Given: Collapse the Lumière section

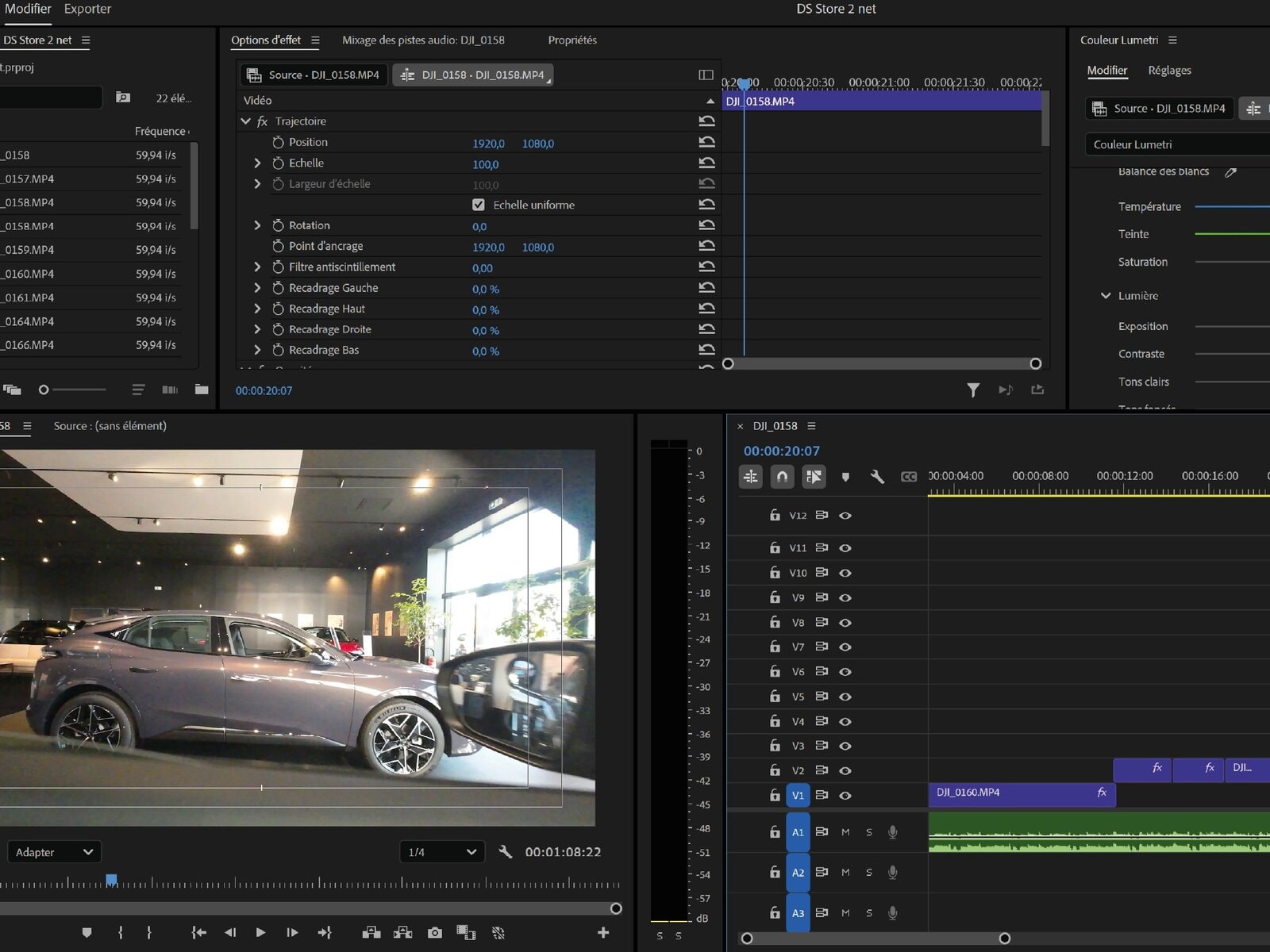Looking at the screenshot, I should tap(1105, 296).
